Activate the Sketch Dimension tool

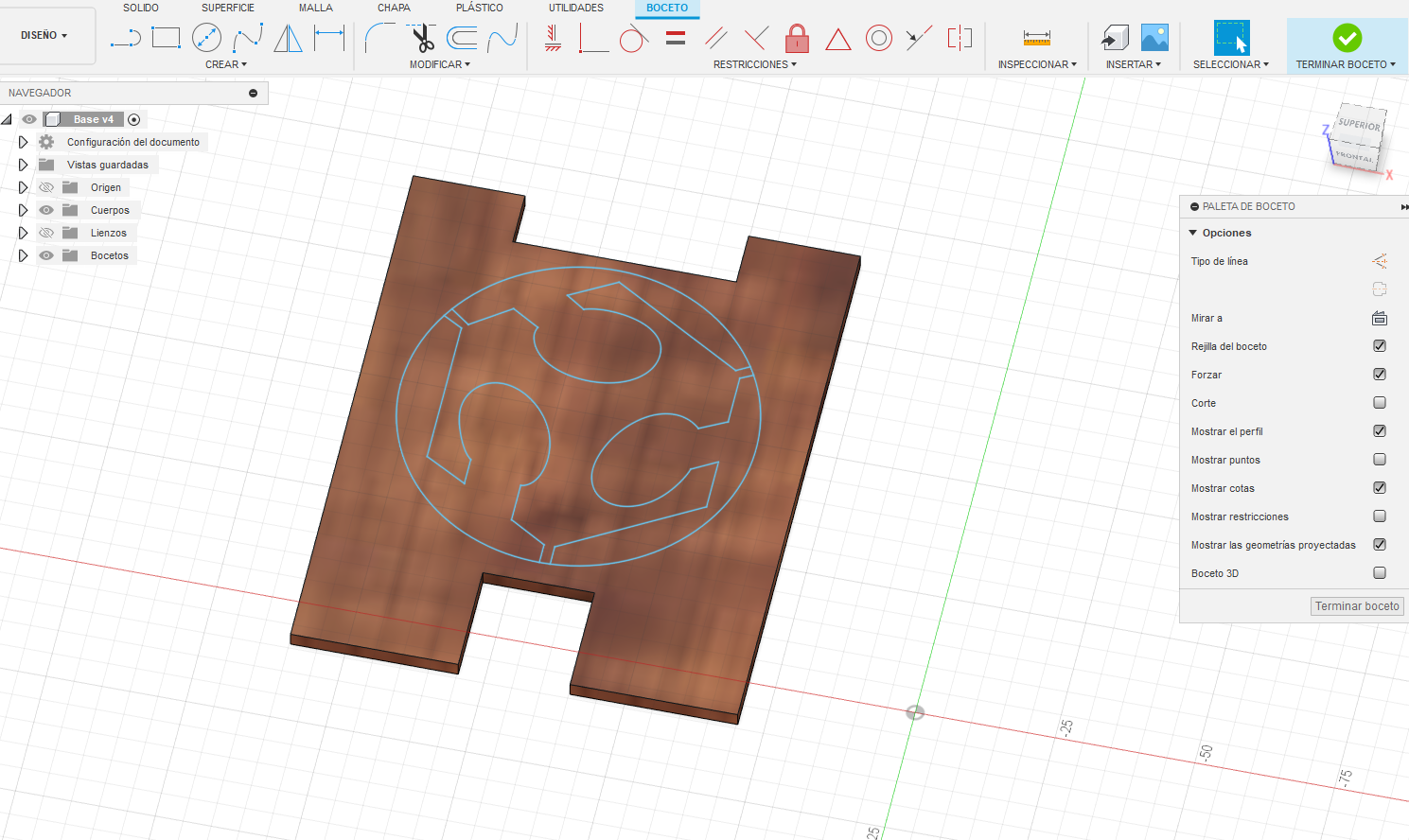(329, 38)
